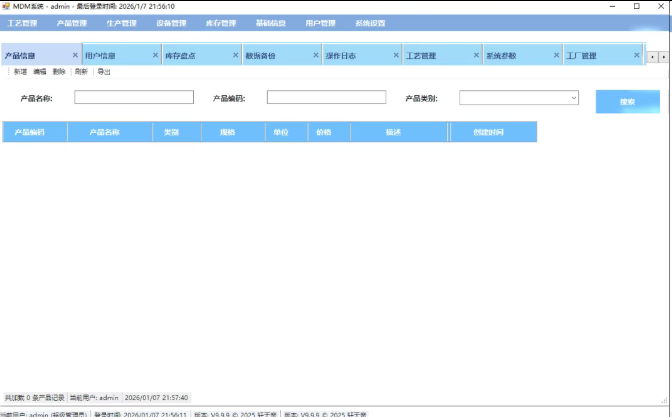Close the 数据备份 tab
This screenshot has width=672, height=417.
(x=315, y=55)
